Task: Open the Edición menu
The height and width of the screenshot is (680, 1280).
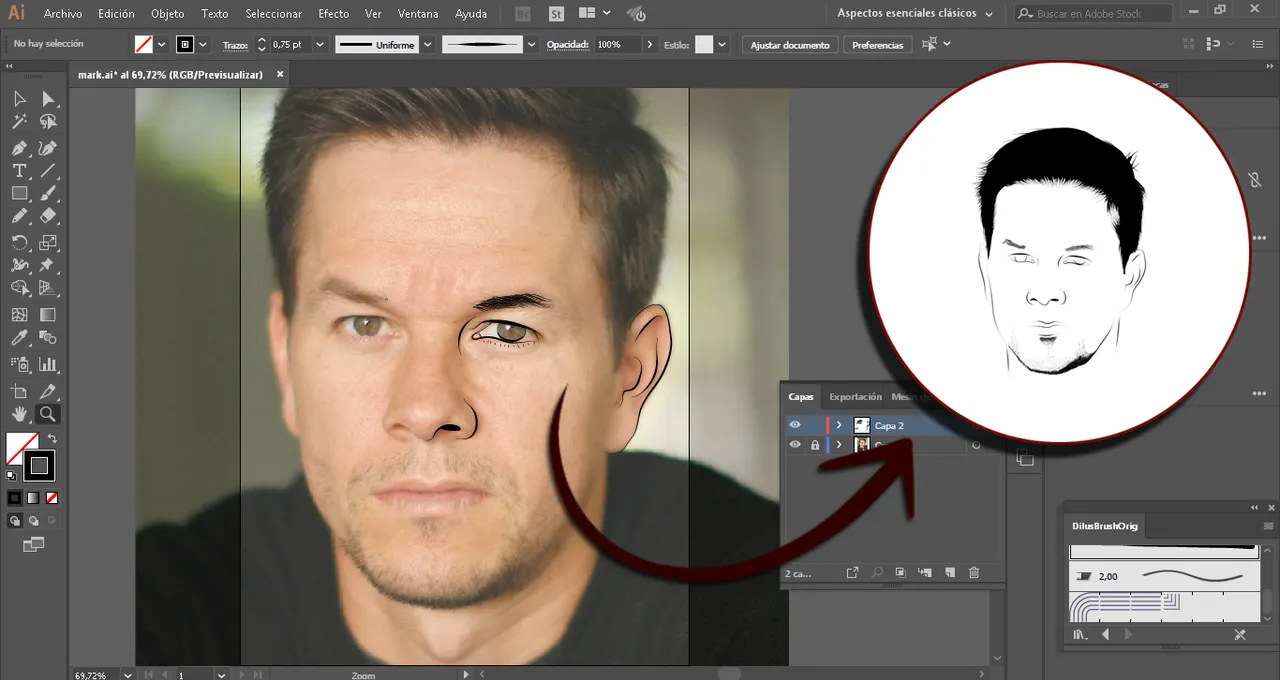Action: (116, 14)
